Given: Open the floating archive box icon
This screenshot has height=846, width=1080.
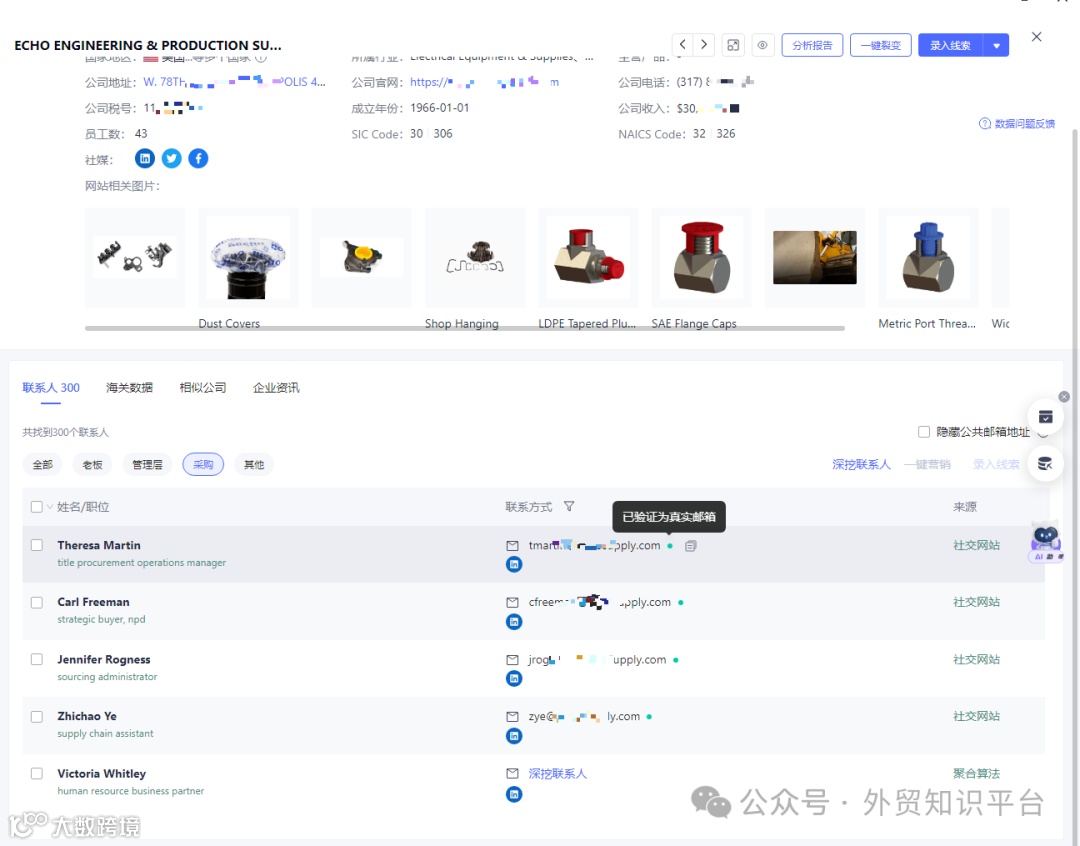Looking at the screenshot, I should [1046, 417].
